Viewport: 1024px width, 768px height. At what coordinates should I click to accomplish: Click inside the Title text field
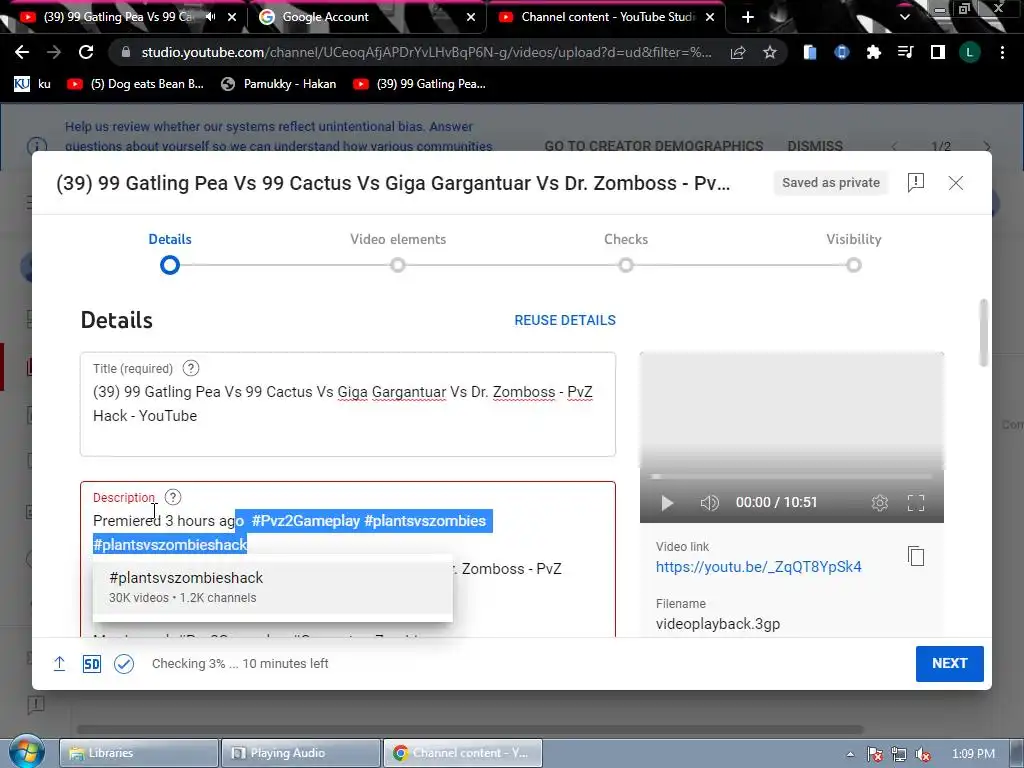click(x=347, y=404)
